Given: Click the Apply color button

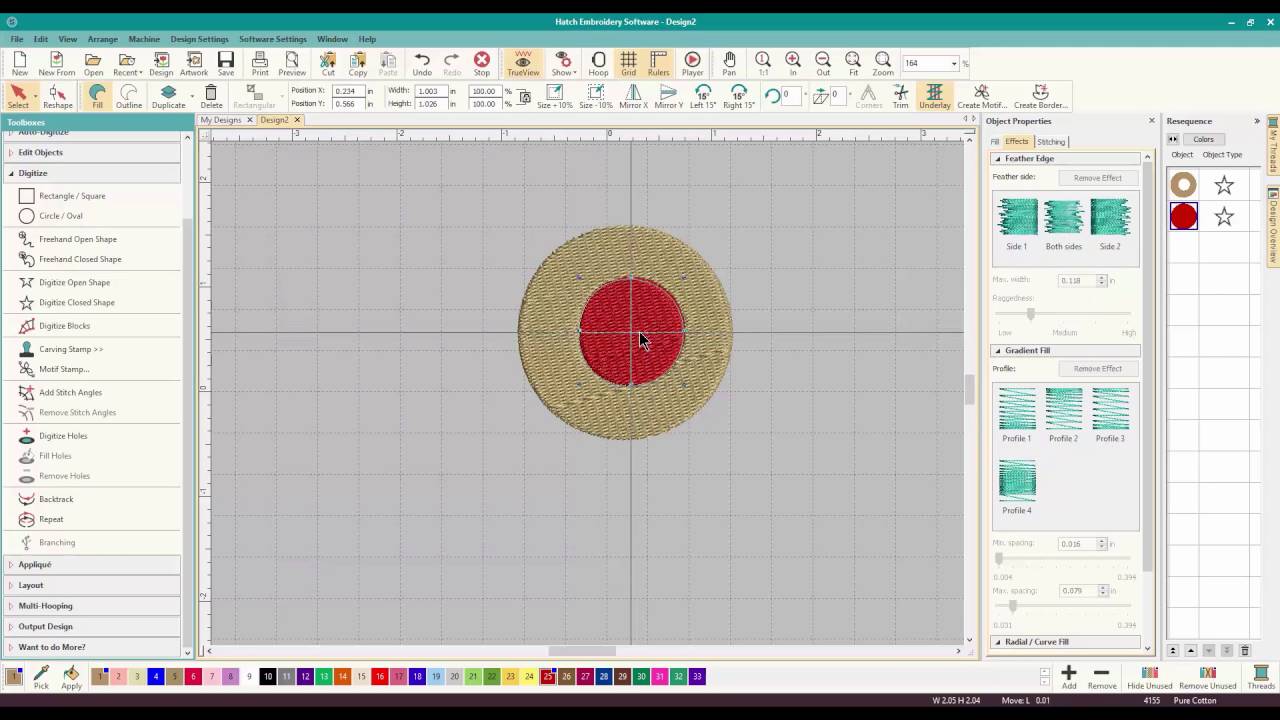Looking at the screenshot, I should [x=71, y=678].
